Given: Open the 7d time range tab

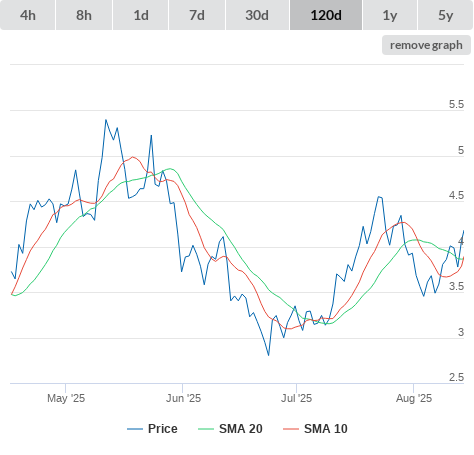Looking at the screenshot, I should coord(197,15).
